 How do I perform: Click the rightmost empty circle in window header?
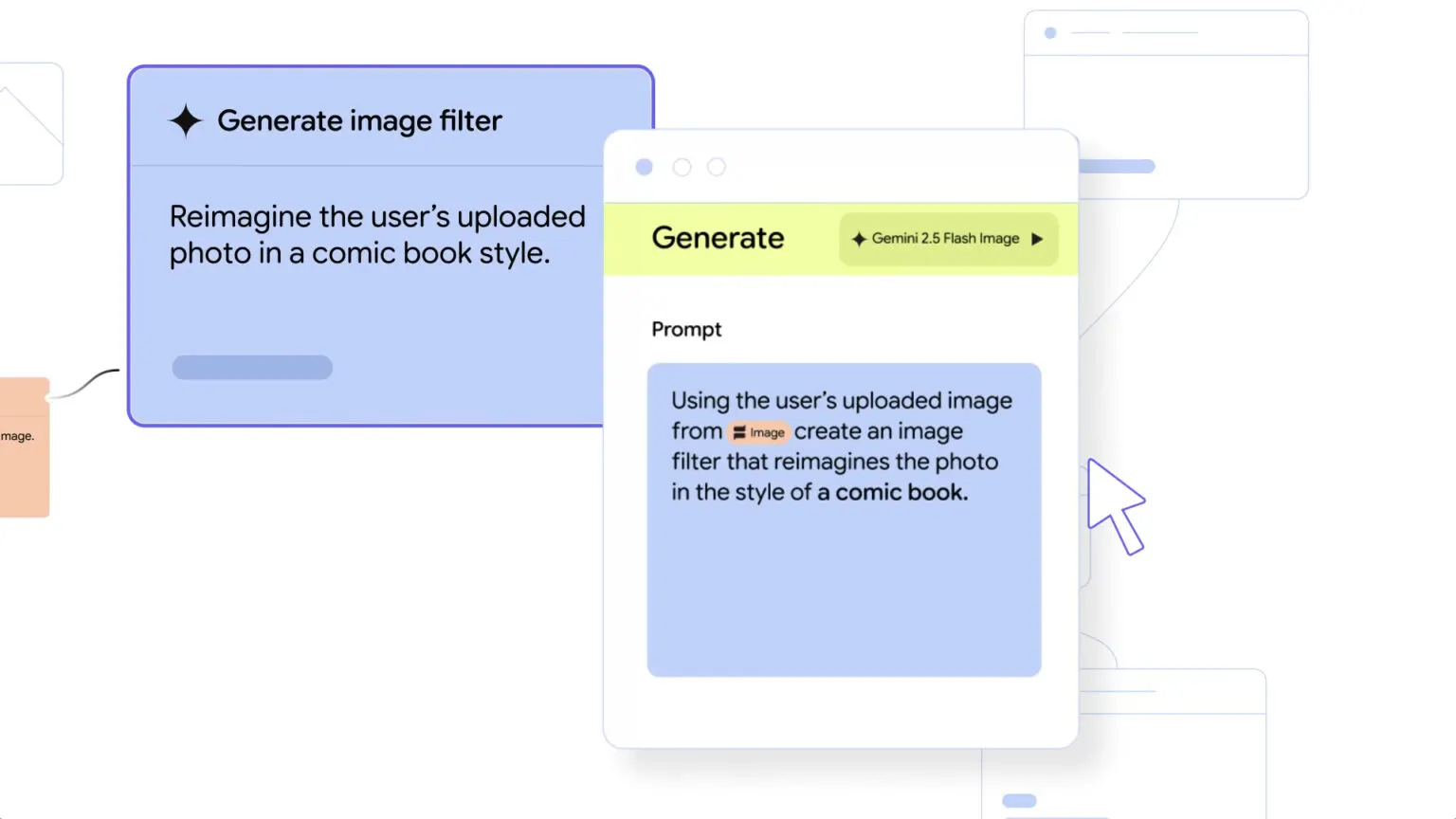click(717, 167)
